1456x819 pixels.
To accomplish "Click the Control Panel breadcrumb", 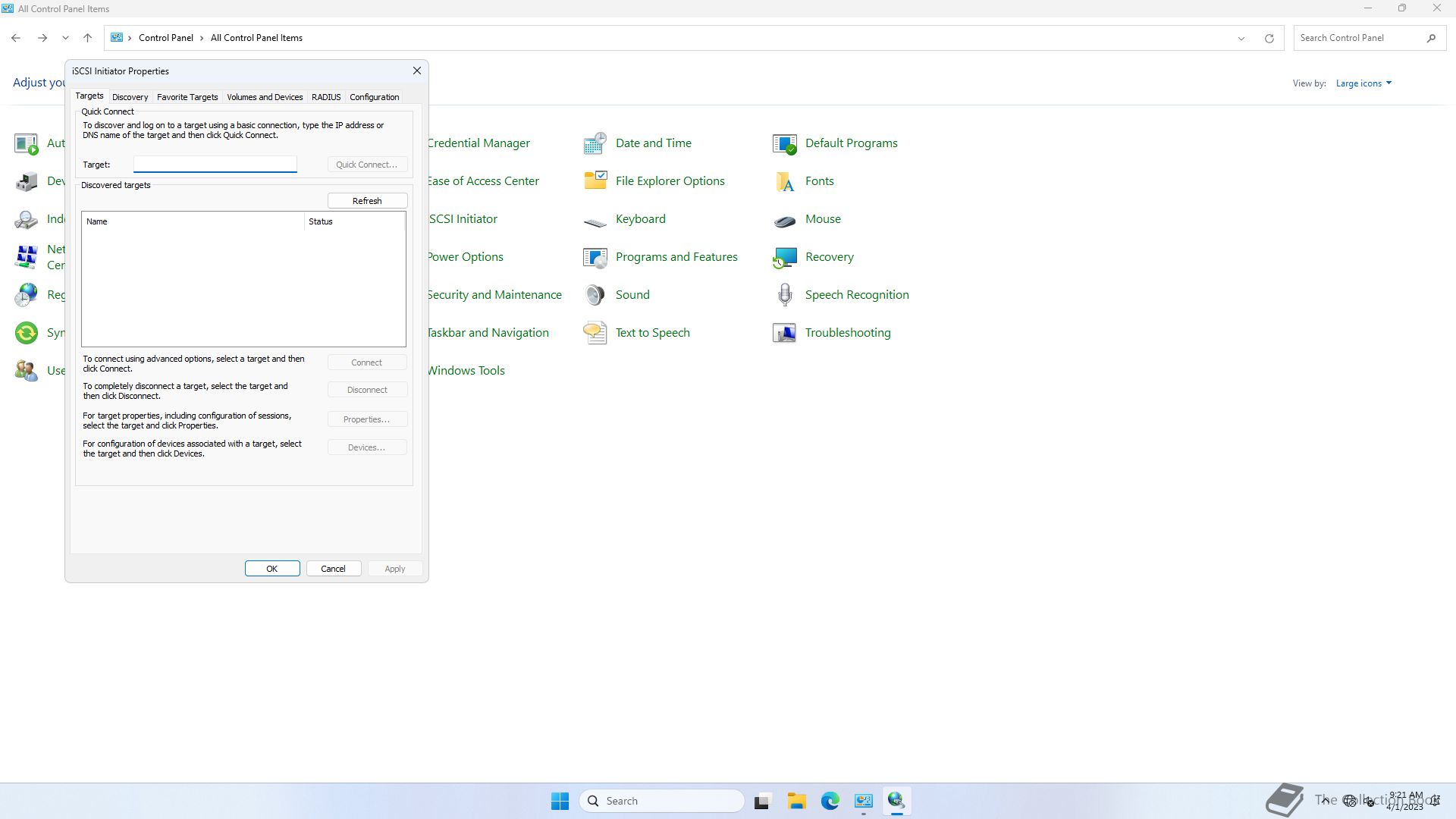I will [165, 38].
